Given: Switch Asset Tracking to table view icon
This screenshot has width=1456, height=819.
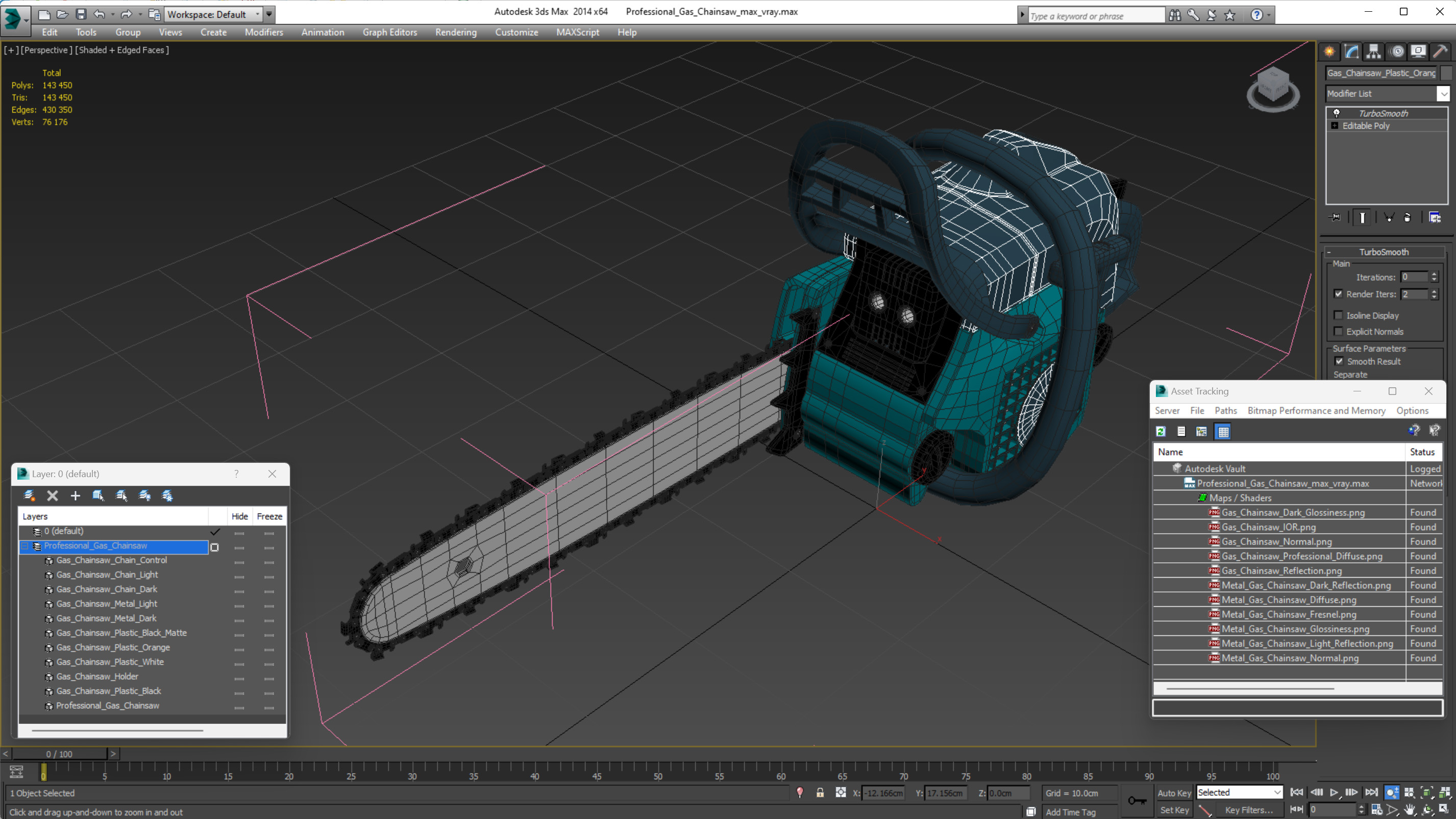Looking at the screenshot, I should click(1223, 431).
